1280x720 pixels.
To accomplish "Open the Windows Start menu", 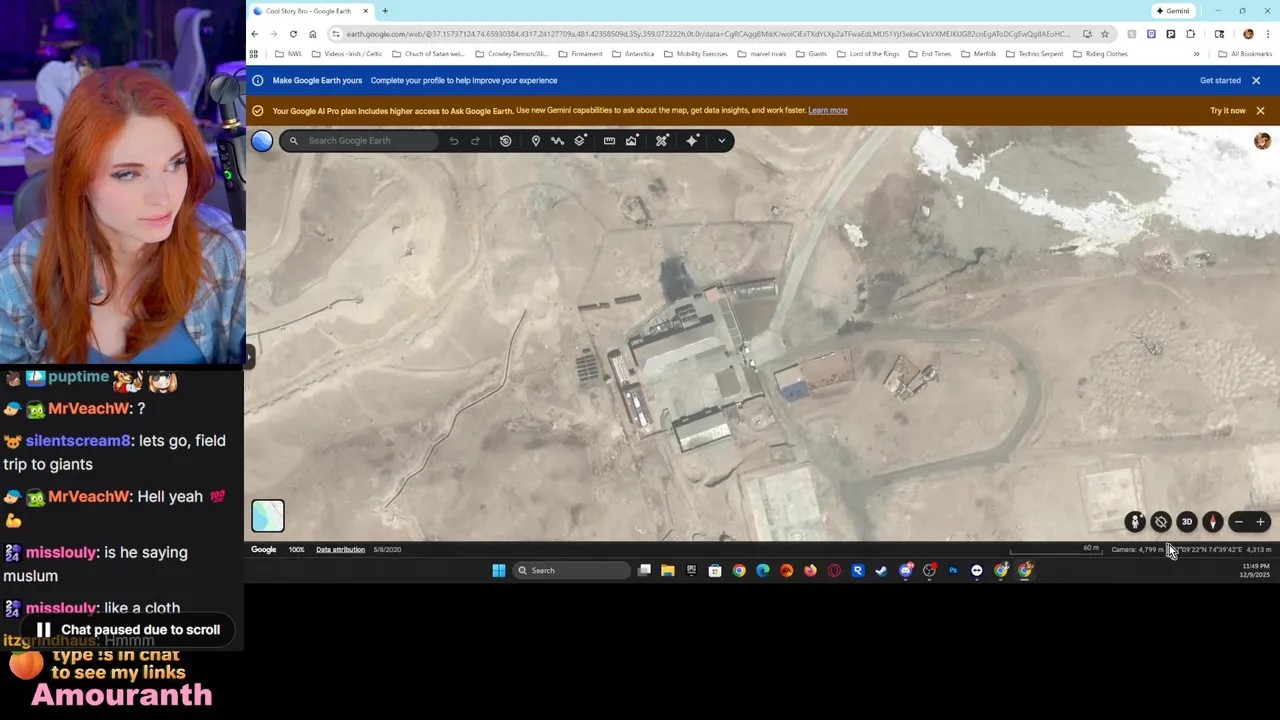I will [x=499, y=571].
